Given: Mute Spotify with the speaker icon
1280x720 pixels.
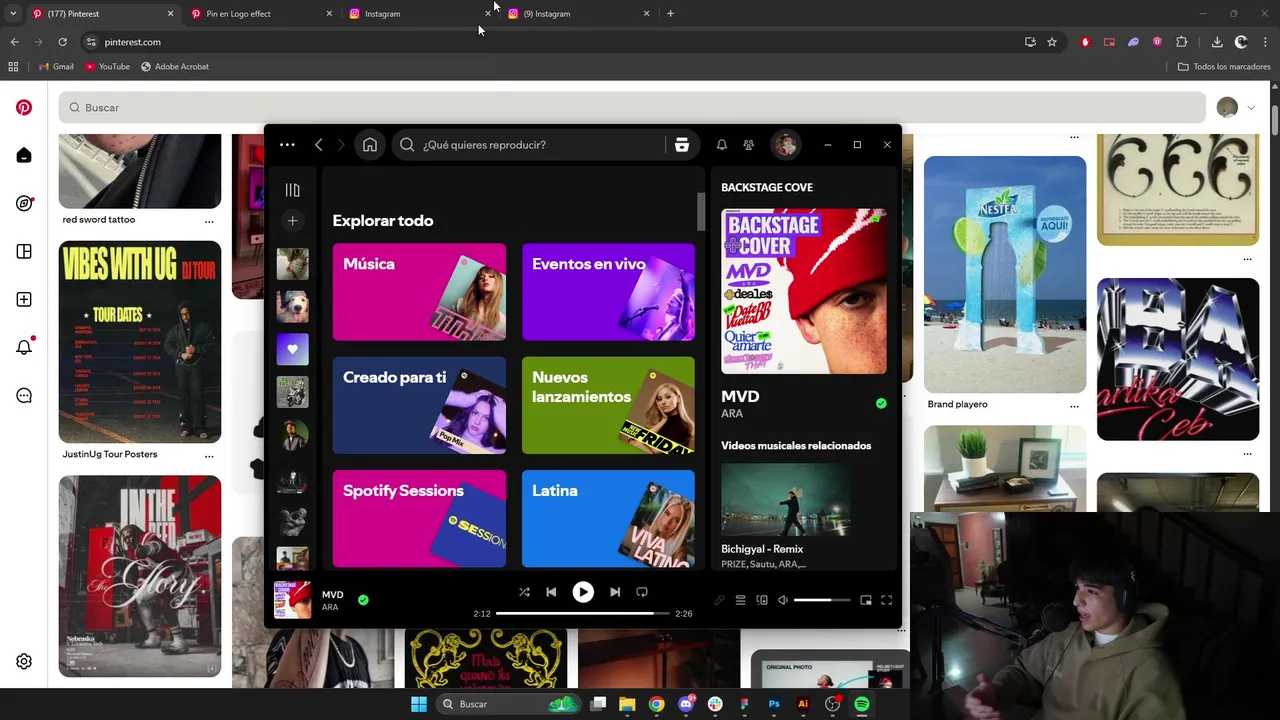Looking at the screenshot, I should [x=783, y=600].
